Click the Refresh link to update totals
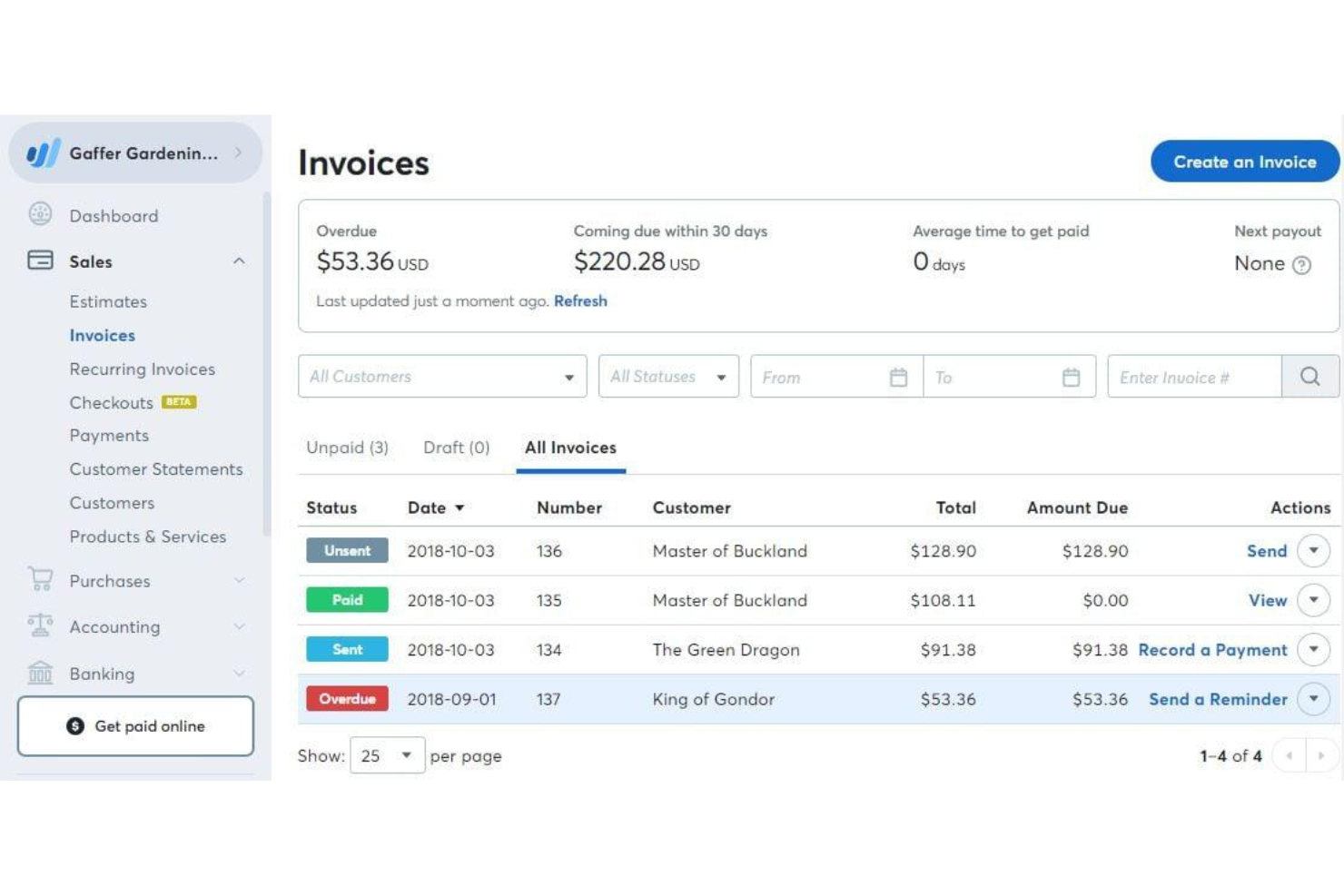 [581, 300]
